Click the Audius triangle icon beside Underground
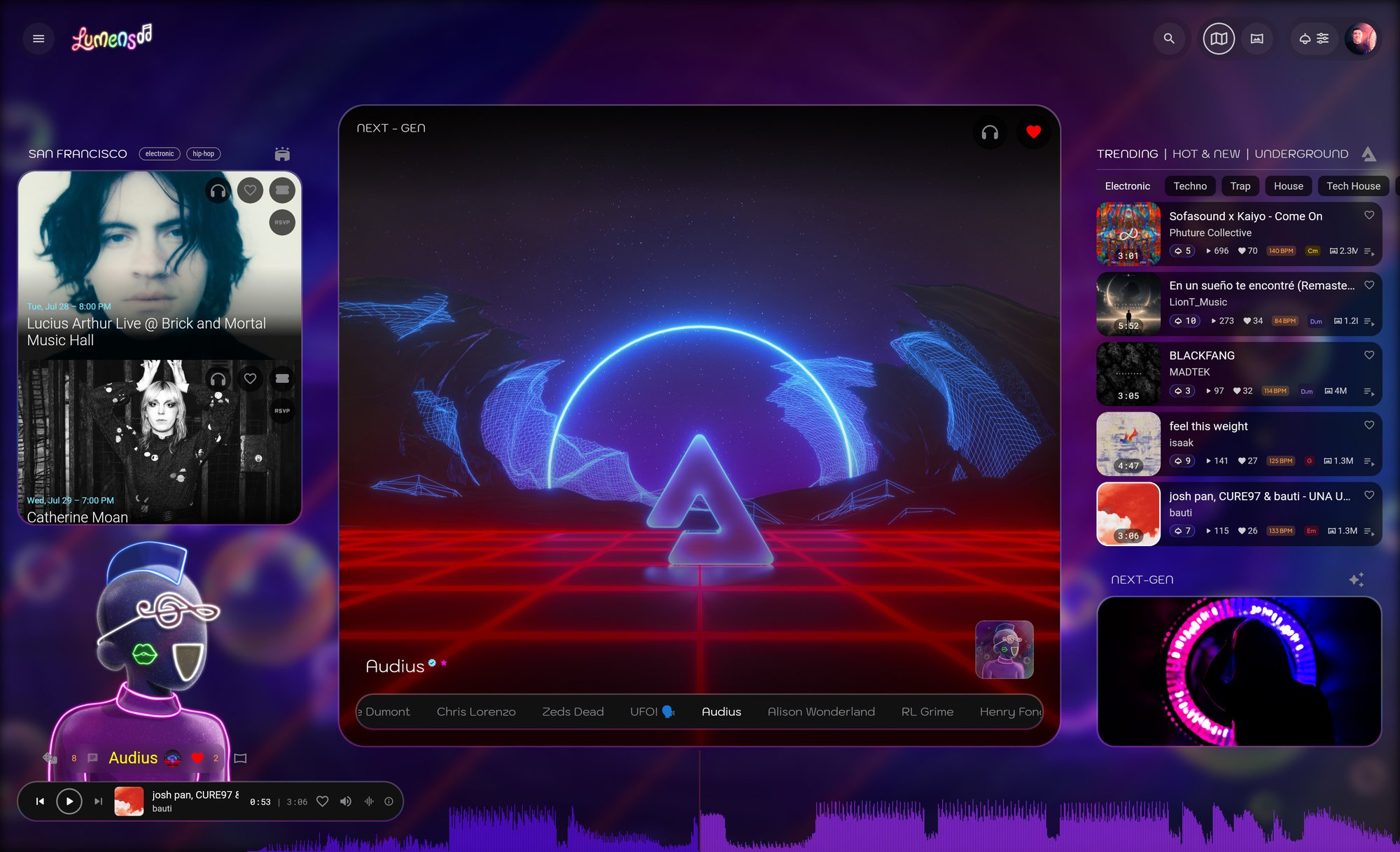Screen dimensions: 1400x852 coord(1368,154)
